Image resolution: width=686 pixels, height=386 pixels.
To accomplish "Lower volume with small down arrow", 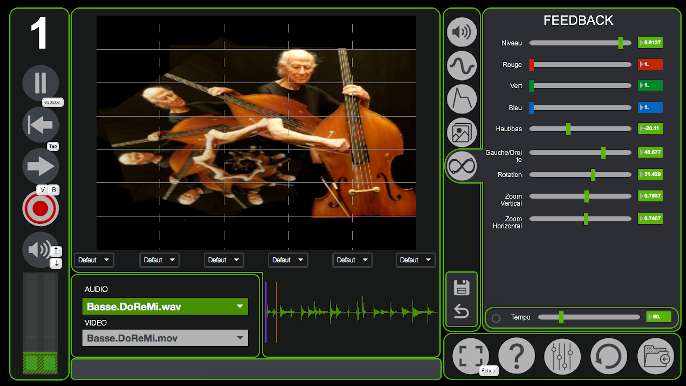I will pos(56,263).
